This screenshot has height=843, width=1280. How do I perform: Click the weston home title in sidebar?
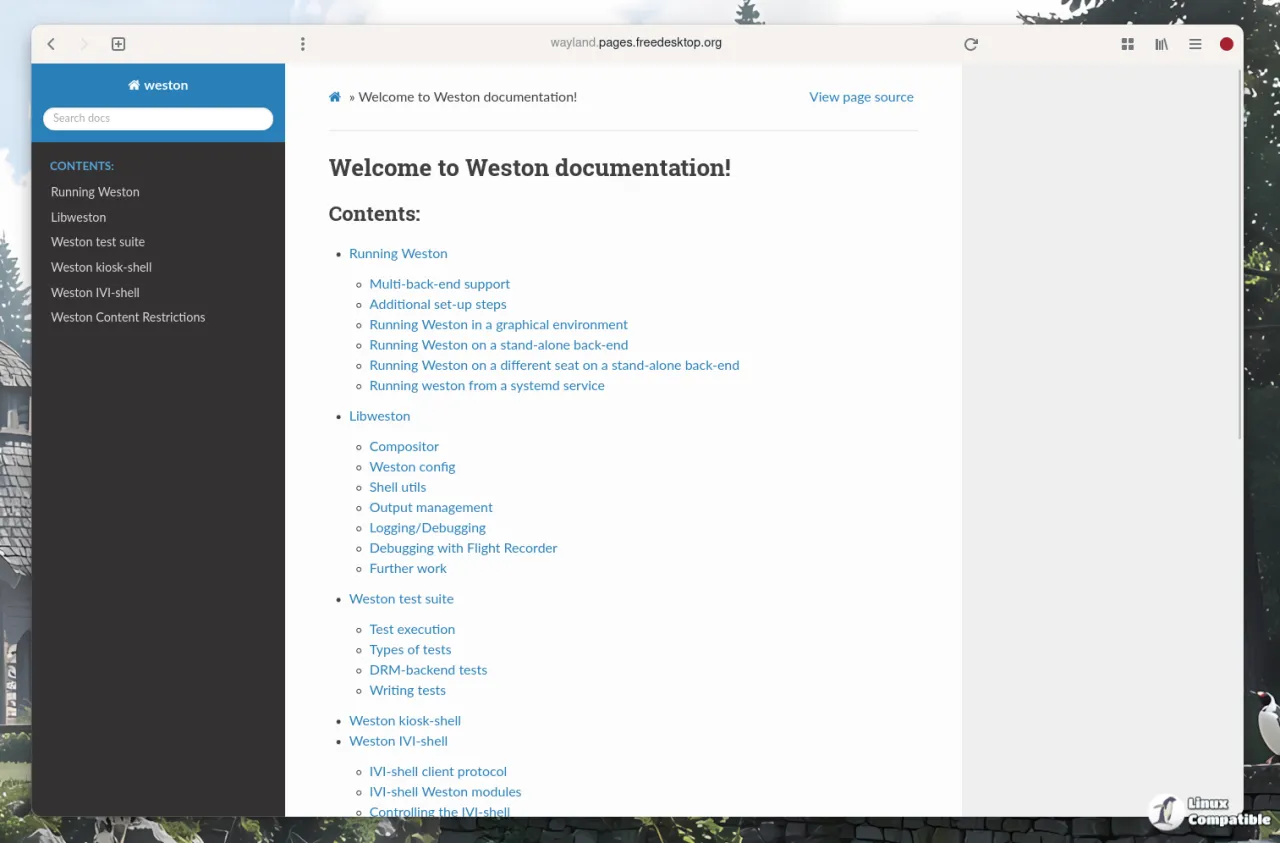click(x=158, y=85)
